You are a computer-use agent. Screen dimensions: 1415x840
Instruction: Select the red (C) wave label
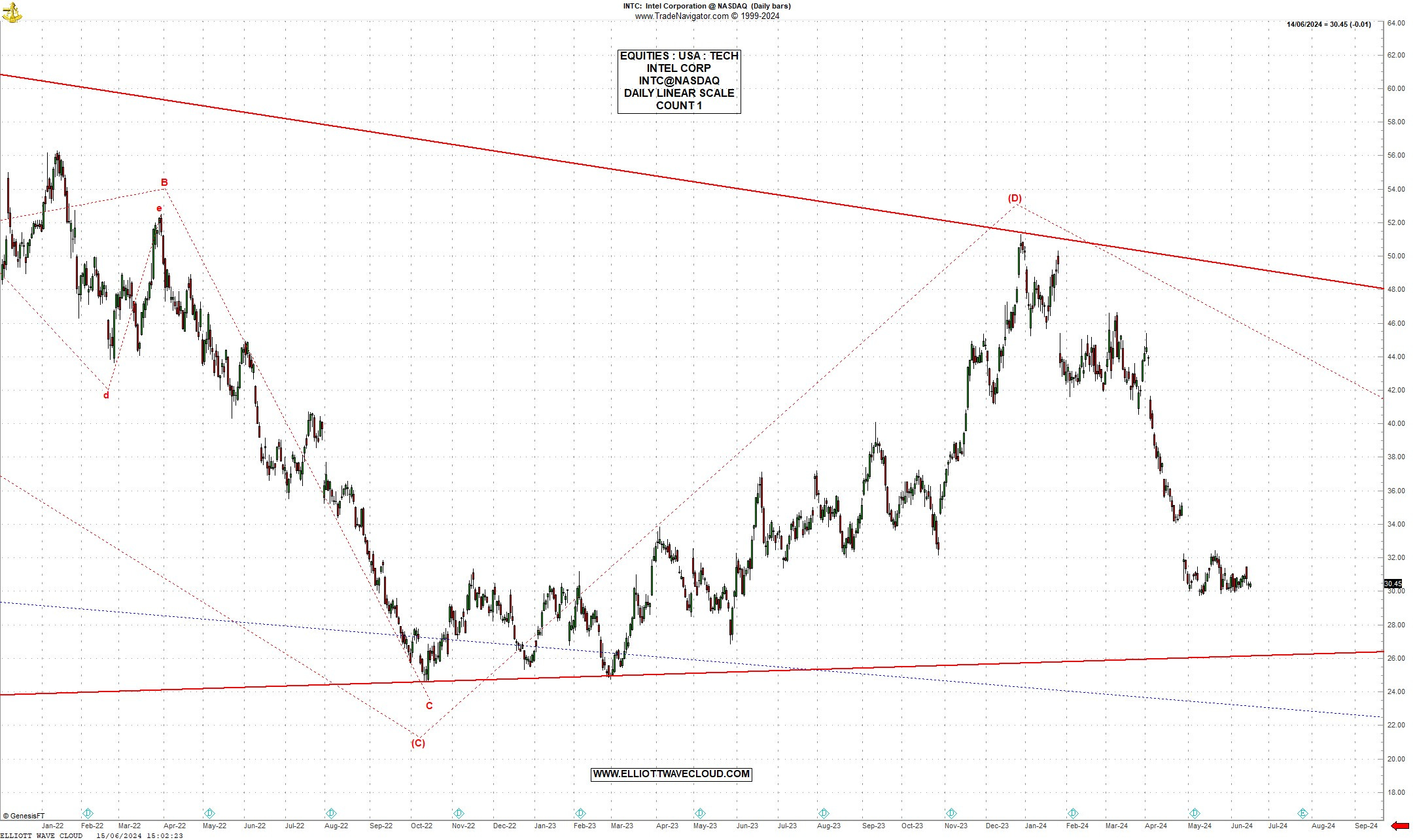[417, 743]
